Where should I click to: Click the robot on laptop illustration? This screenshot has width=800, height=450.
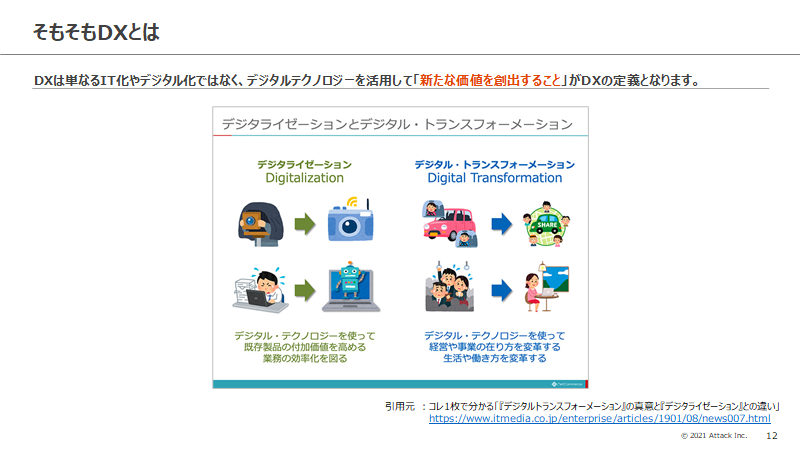(351, 287)
